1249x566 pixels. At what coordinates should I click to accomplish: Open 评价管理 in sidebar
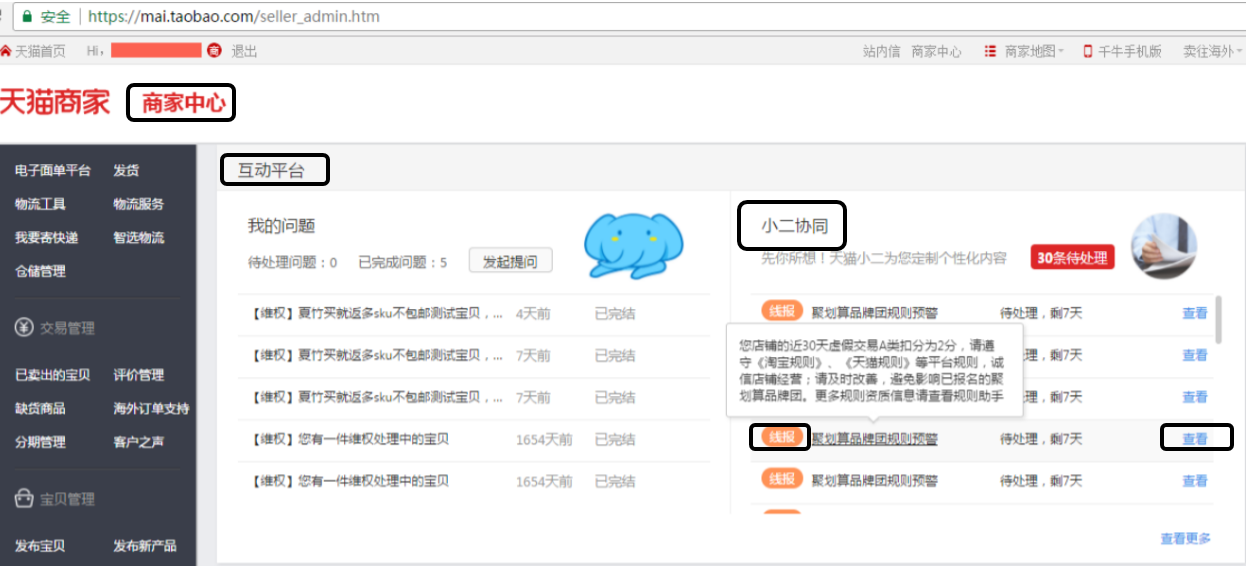138,375
